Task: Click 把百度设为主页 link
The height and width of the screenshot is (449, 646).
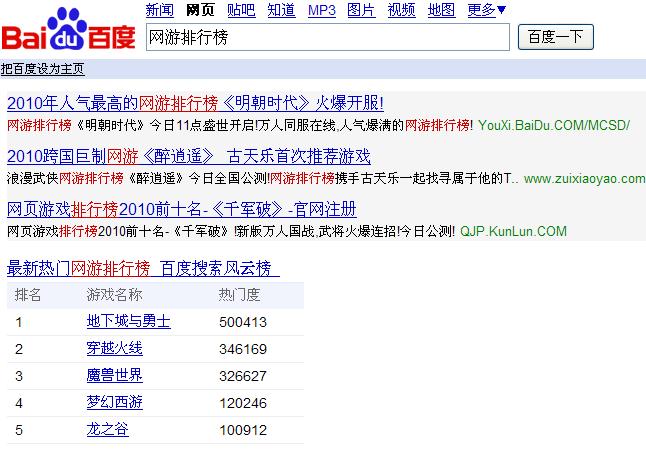Action: pyautogui.click(x=42, y=69)
